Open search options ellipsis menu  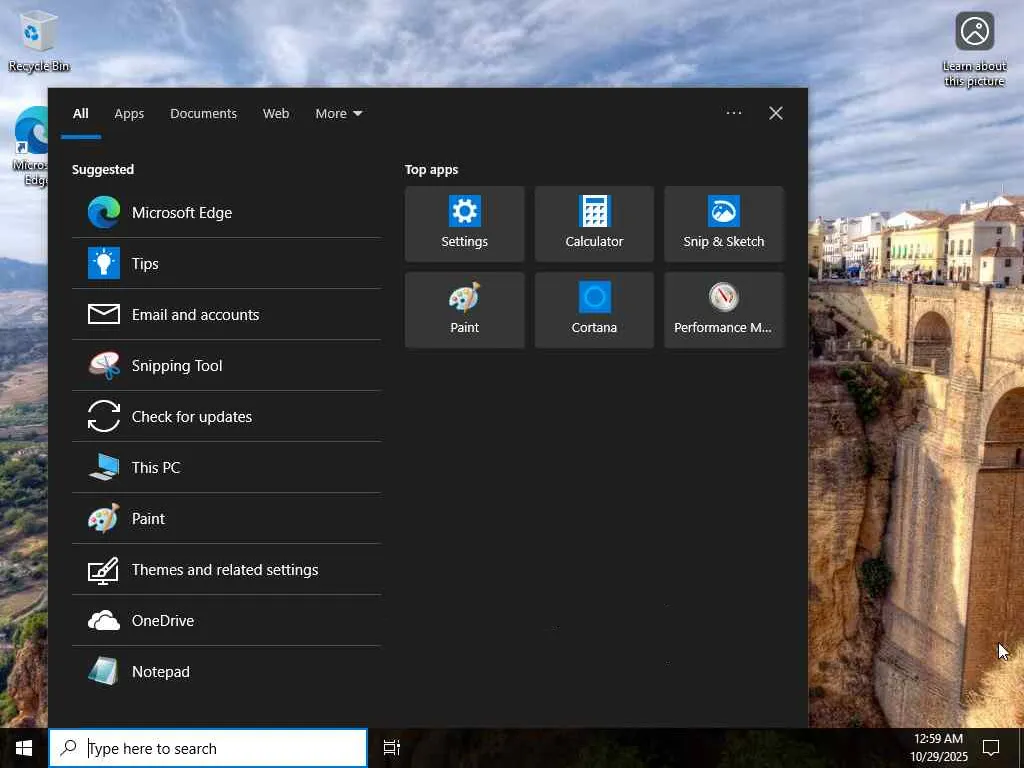pyautogui.click(x=733, y=113)
